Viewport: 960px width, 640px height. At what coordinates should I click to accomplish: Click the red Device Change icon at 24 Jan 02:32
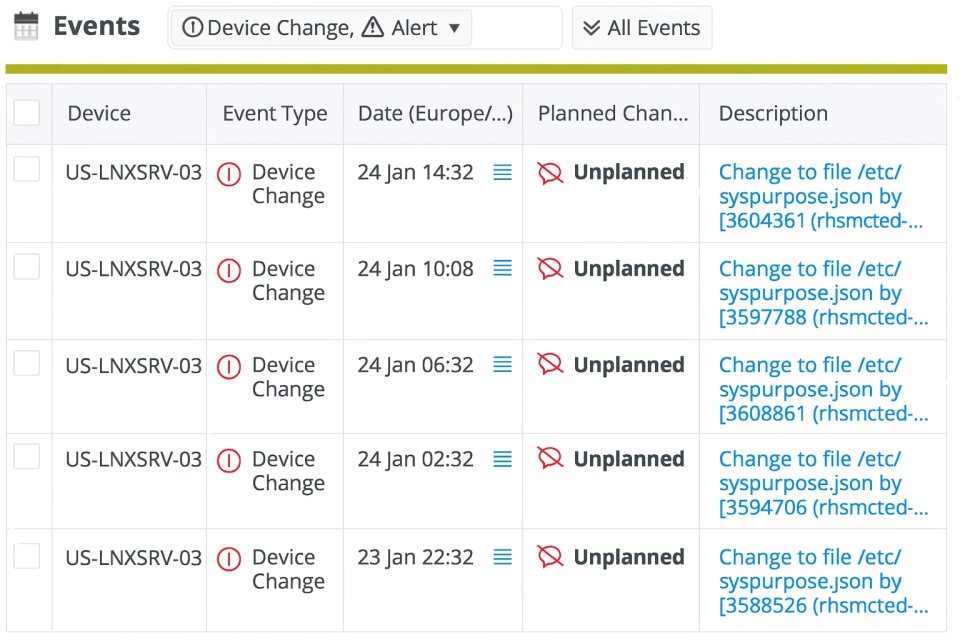click(229, 461)
